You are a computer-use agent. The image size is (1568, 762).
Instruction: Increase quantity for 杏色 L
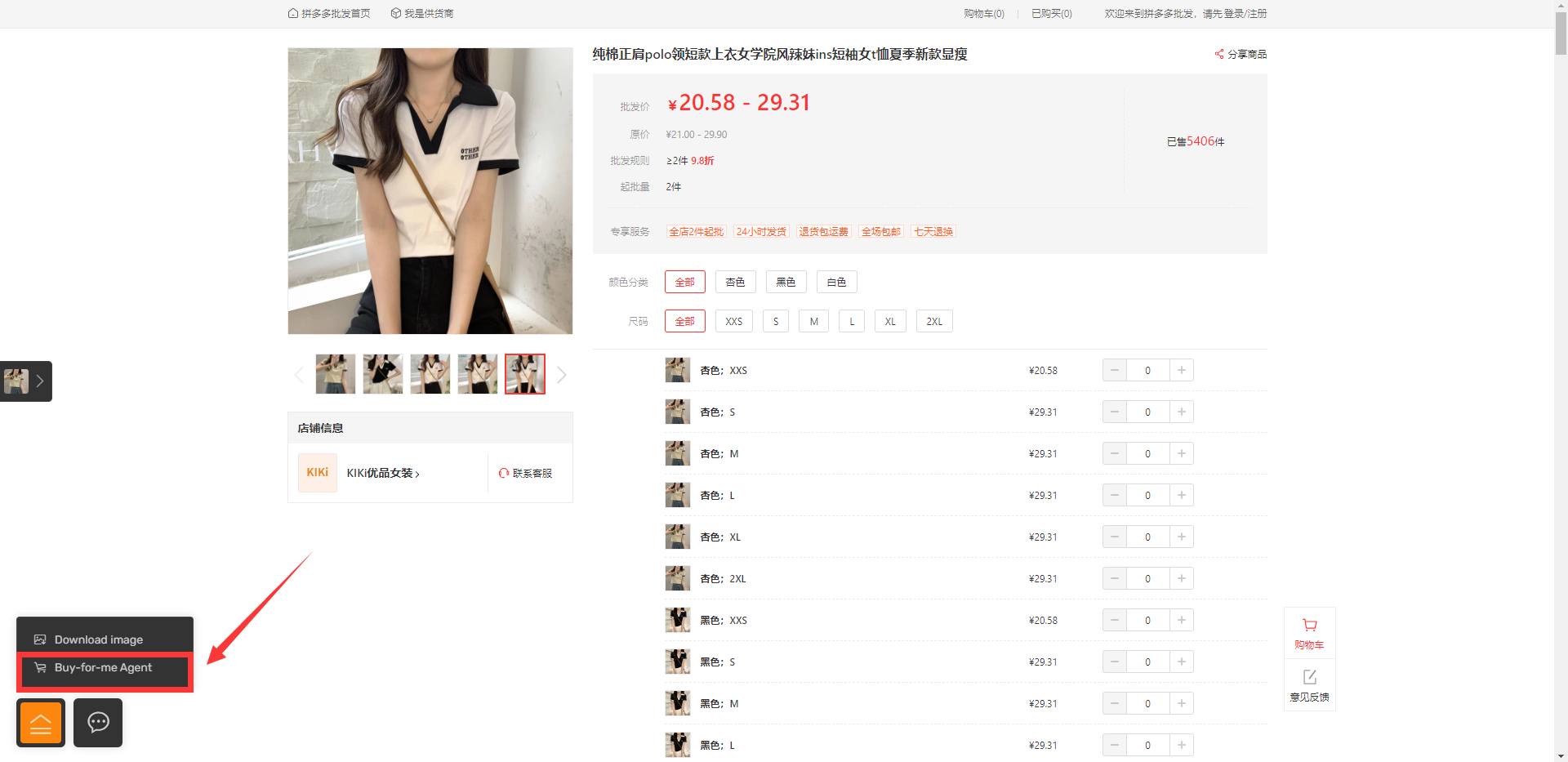pyautogui.click(x=1182, y=495)
